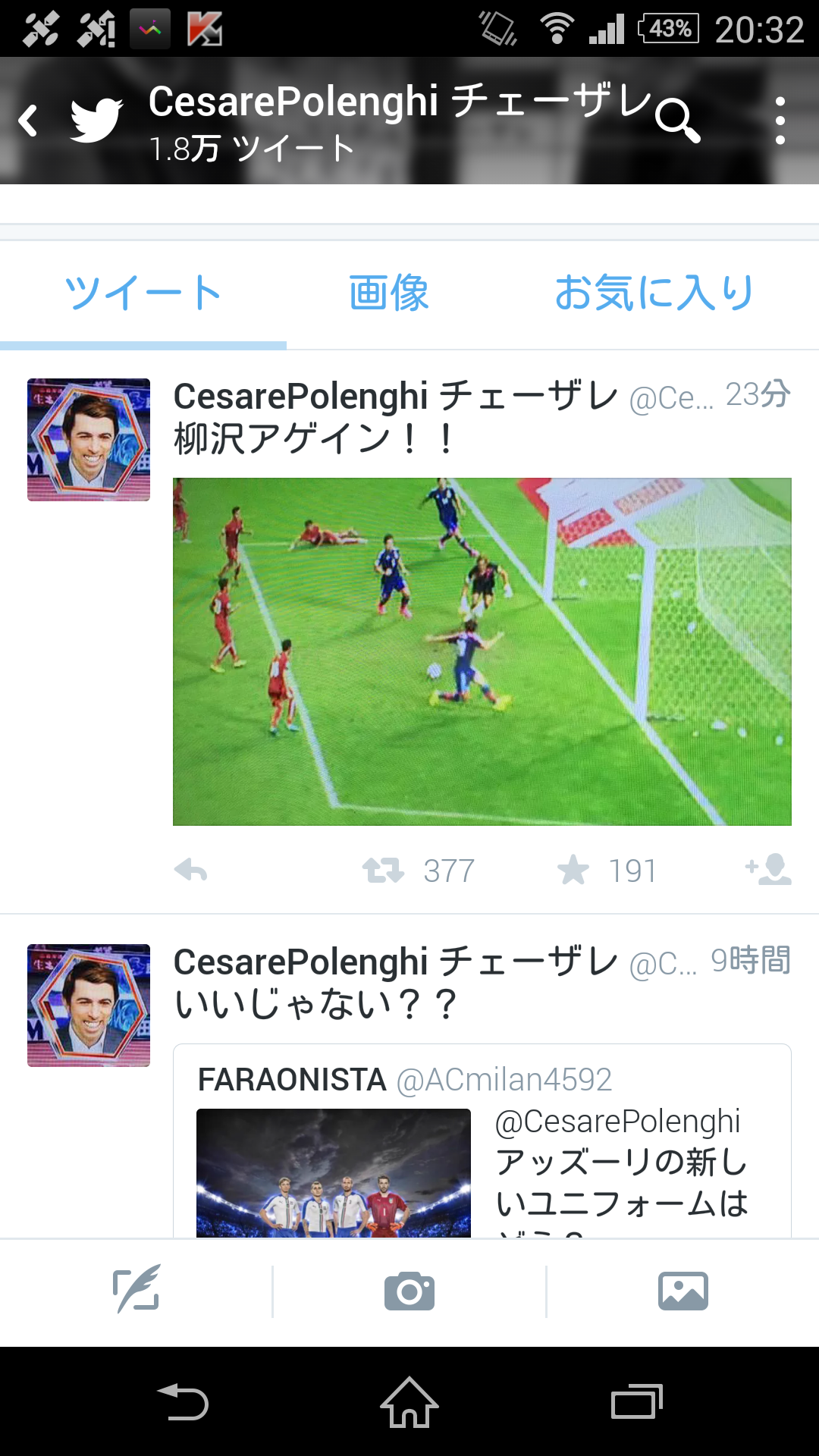The height and width of the screenshot is (1456, 819).
Task: Tap the Twitter bird logo
Action: (x=96, y=120)
